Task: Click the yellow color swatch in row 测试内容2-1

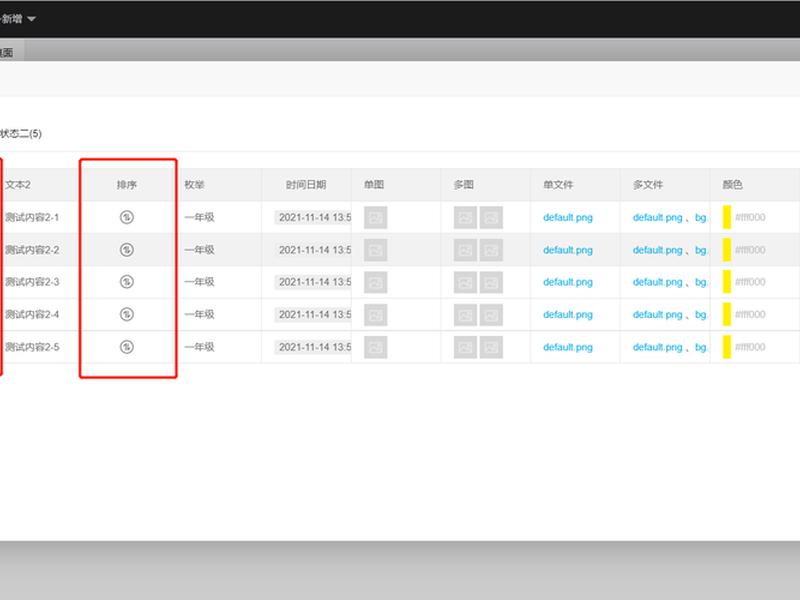Action: tap(727, 217)
